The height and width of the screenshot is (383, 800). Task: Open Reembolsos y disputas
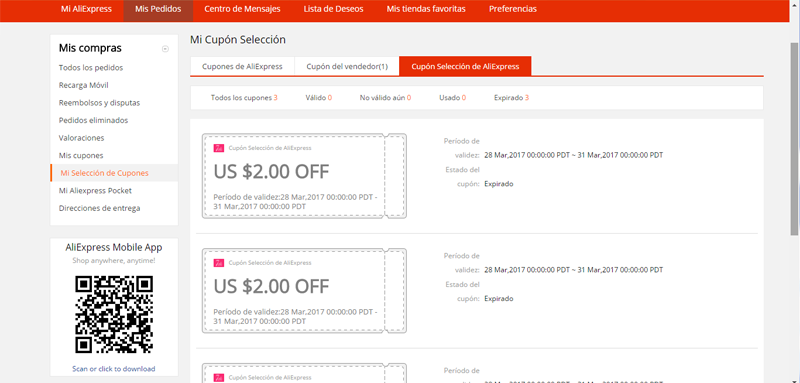click(x=99, y=103)
